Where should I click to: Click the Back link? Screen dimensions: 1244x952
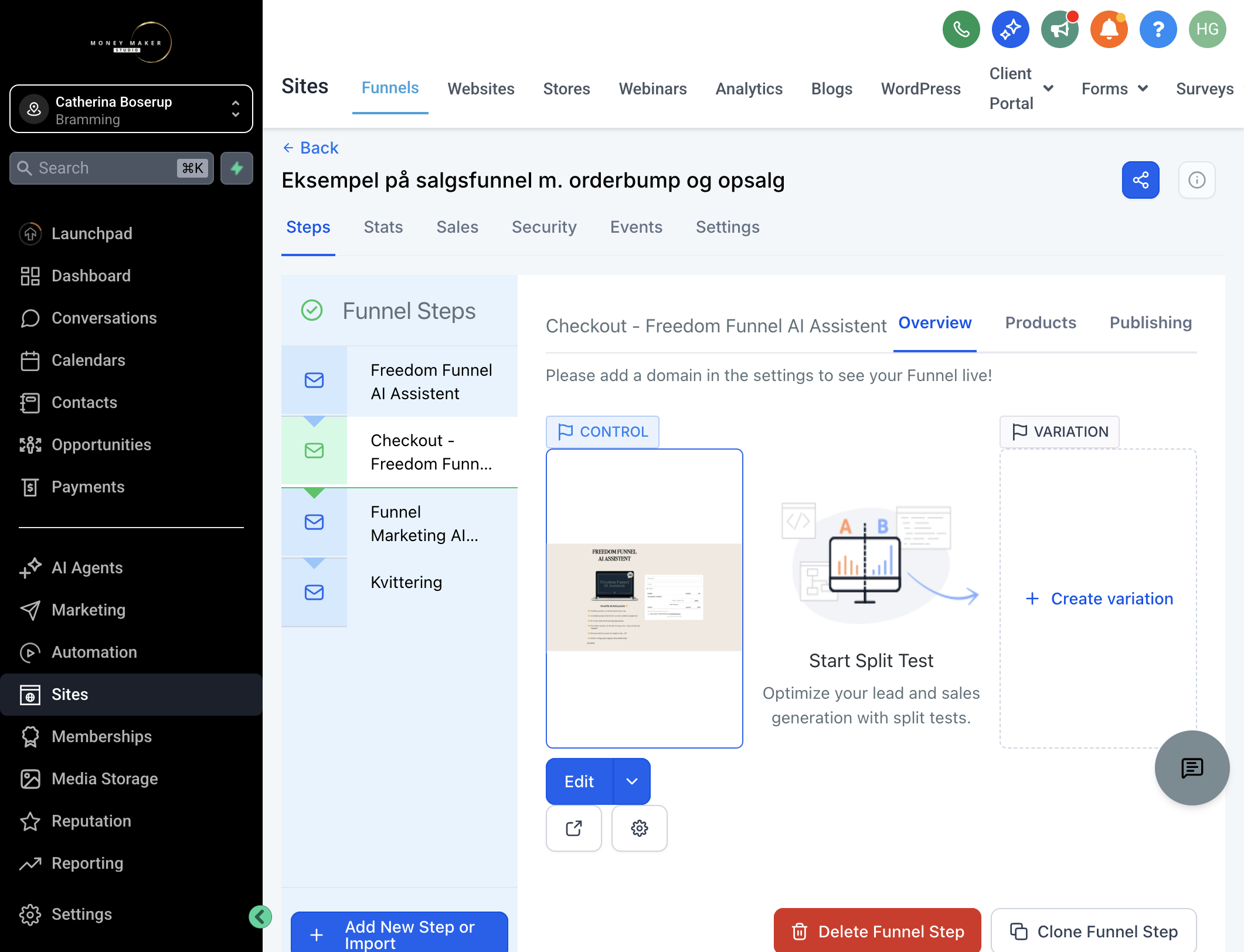[311, 148]
